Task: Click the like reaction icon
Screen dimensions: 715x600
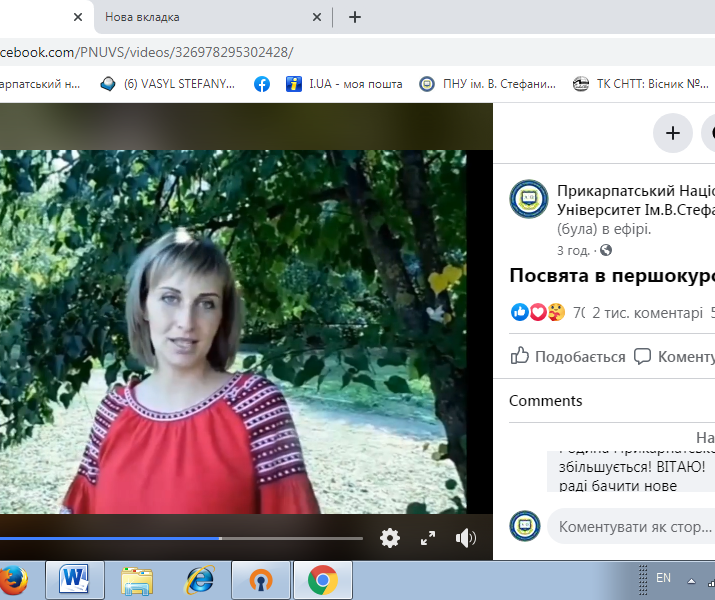Action: 519,312
